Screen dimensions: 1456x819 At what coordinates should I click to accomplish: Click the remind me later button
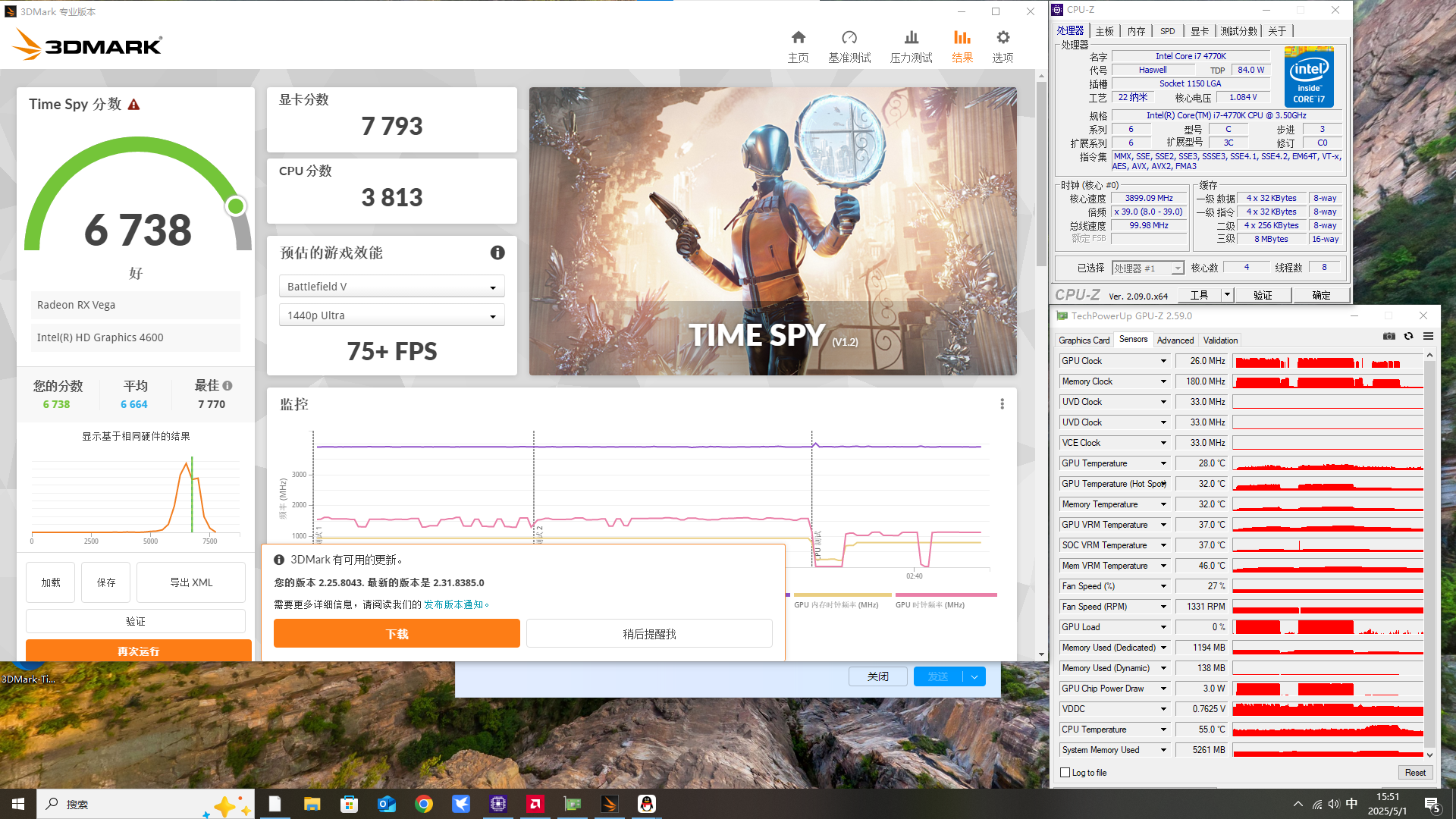pyautogui.click(x=649, y=634)
